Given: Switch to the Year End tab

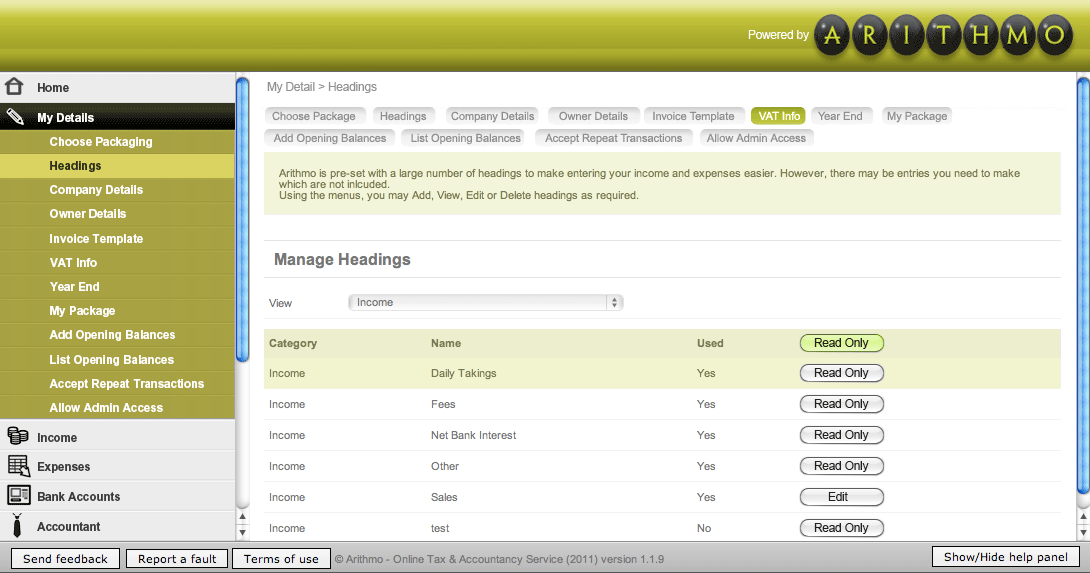Looking at the screenshot, I should pyautogui.click(x=840, y=116).
